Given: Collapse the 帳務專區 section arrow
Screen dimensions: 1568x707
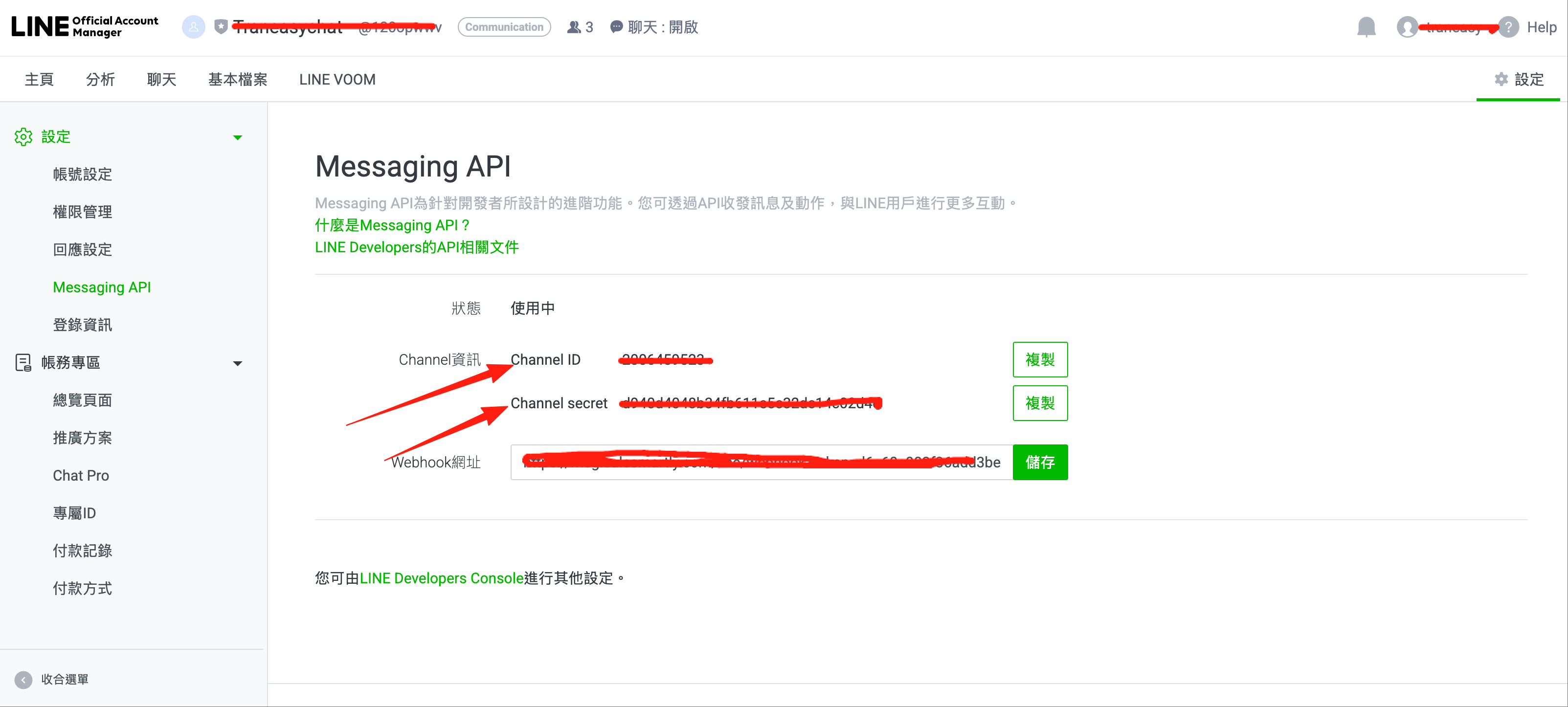Looking at the screenshot, I should (x=237, y=363).
